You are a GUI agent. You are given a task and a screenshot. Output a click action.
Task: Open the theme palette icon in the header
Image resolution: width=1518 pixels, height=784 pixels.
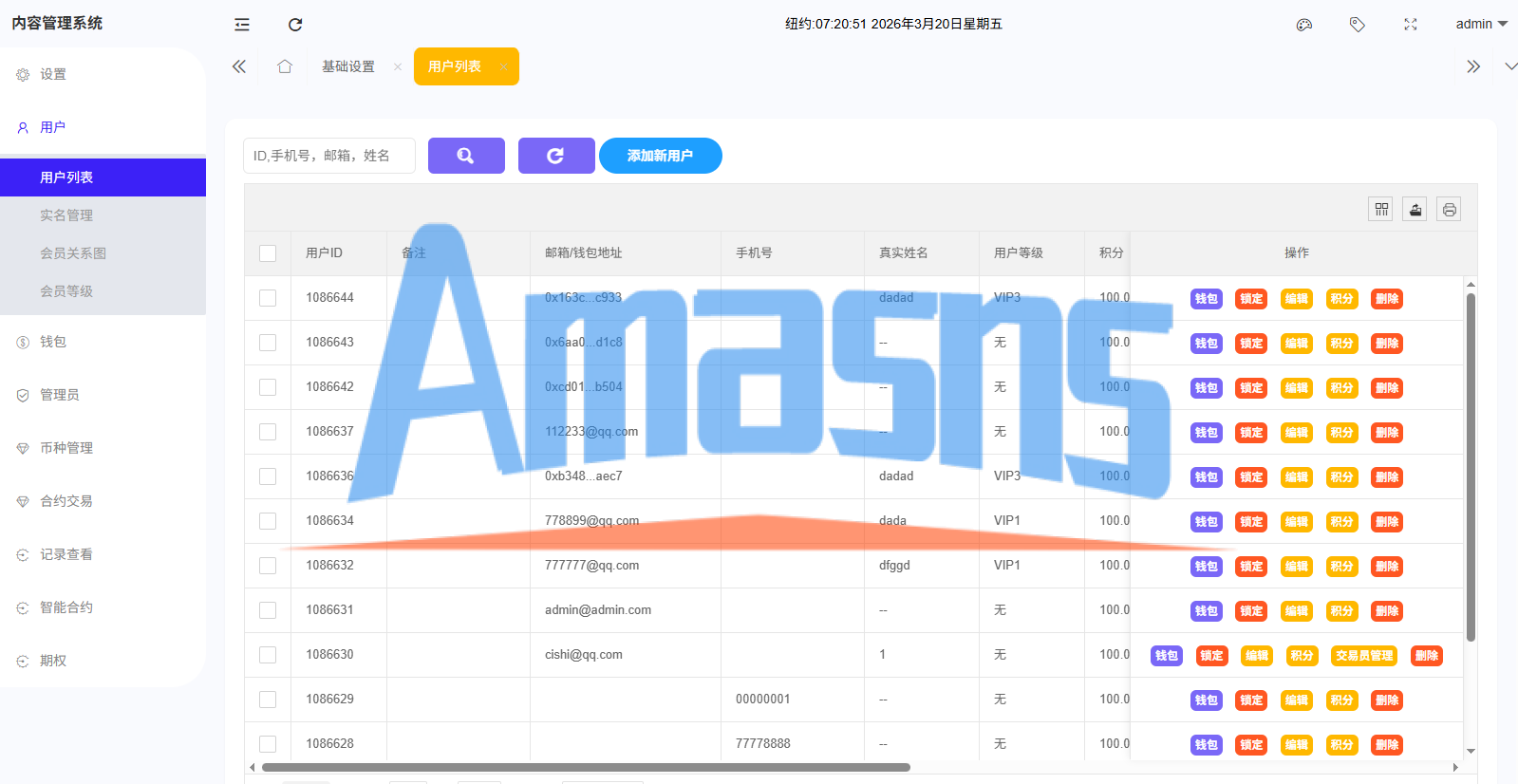click(1304, 25)
